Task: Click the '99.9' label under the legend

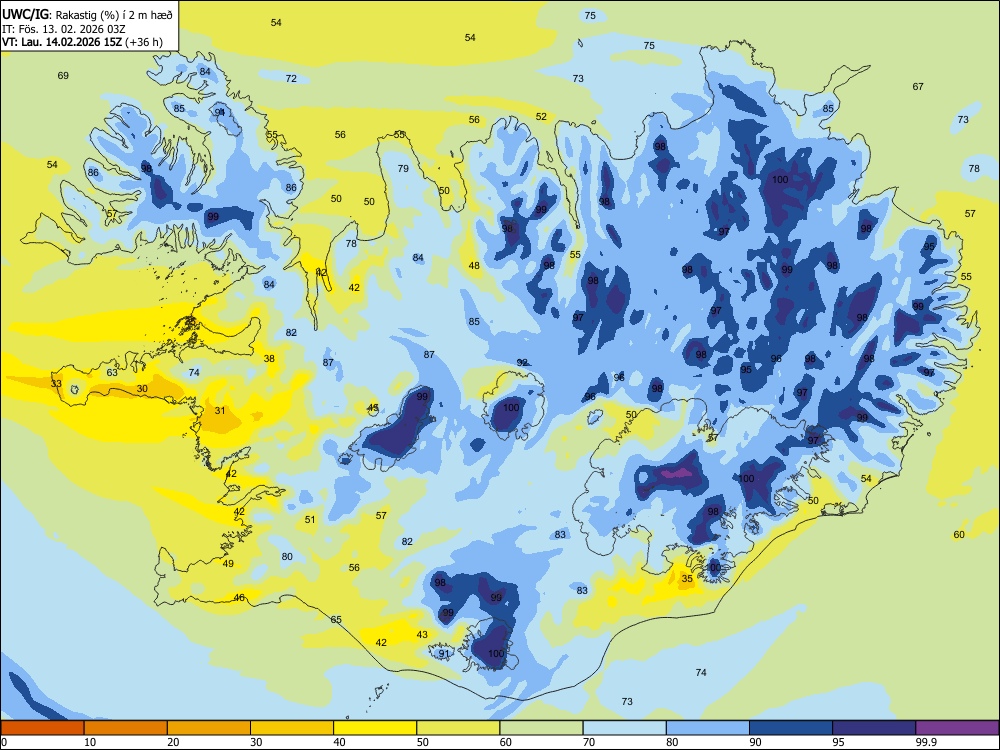Action: click(x=926, y=742)
